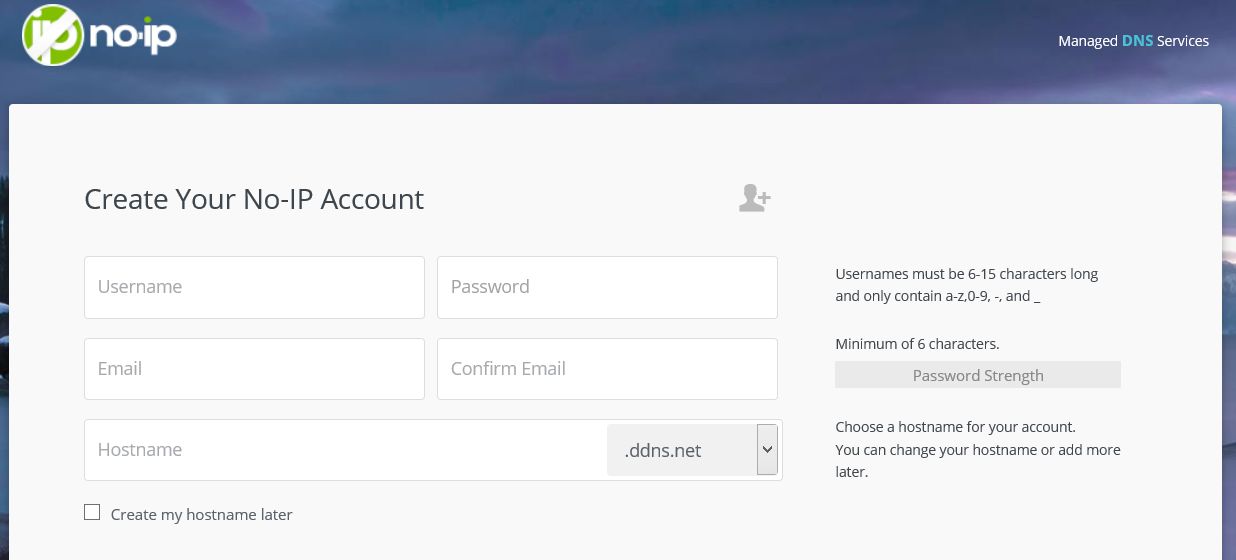
Task: Click the 'Create my hostname later' label text
Action: point(201,515)
